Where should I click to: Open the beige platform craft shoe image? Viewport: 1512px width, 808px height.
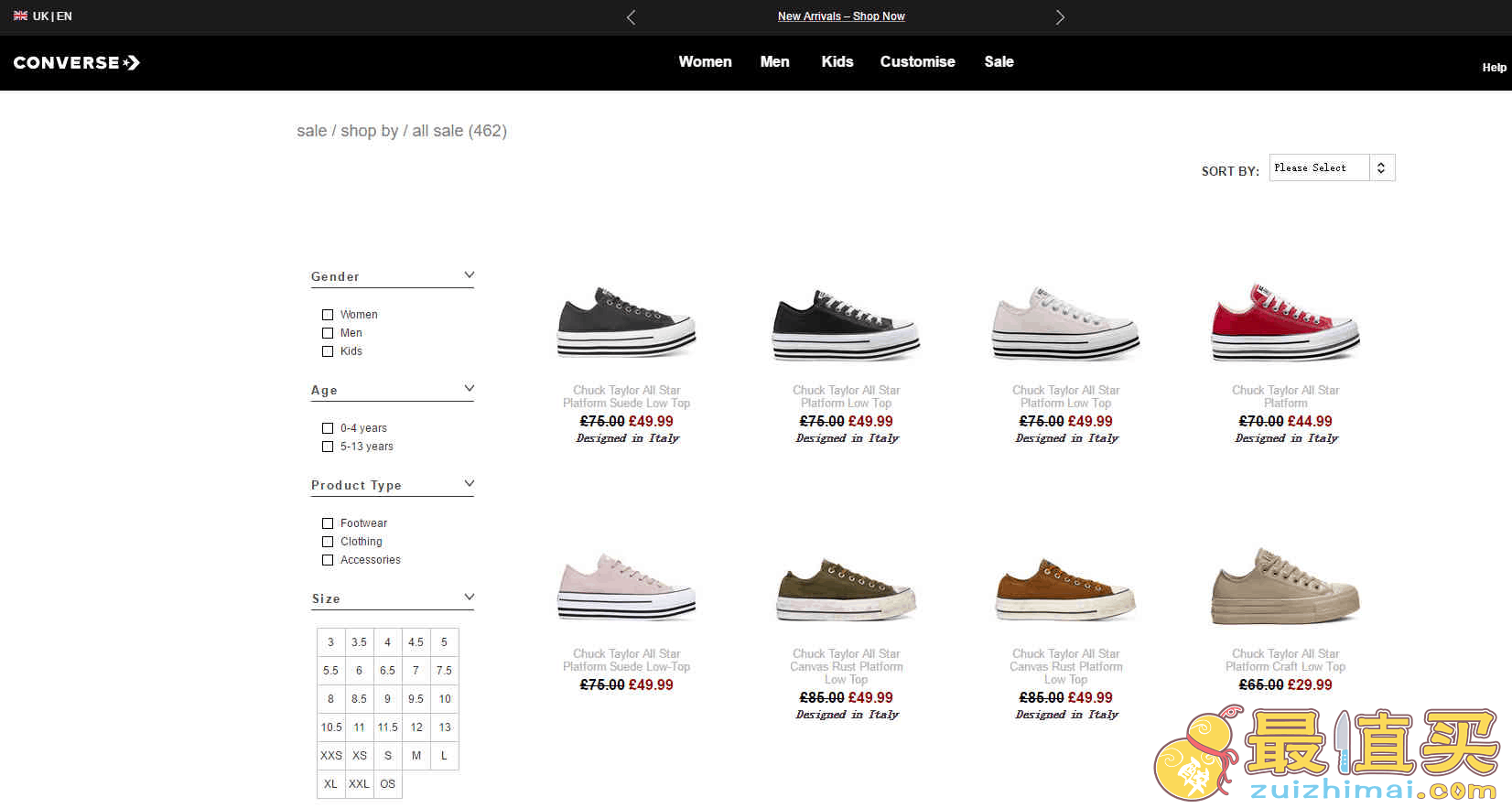tap(1286, 587)
